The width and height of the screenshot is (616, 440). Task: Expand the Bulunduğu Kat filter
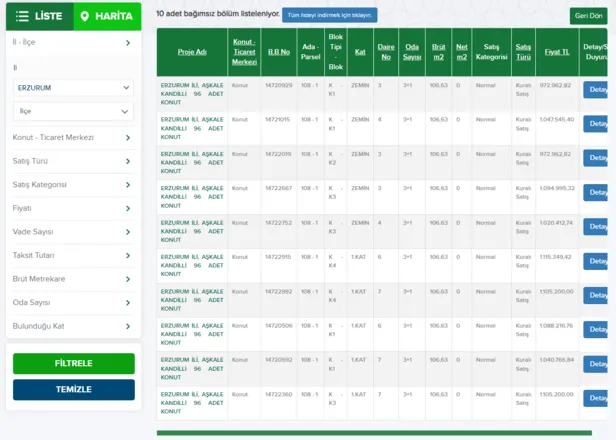(x=72, y=326)
